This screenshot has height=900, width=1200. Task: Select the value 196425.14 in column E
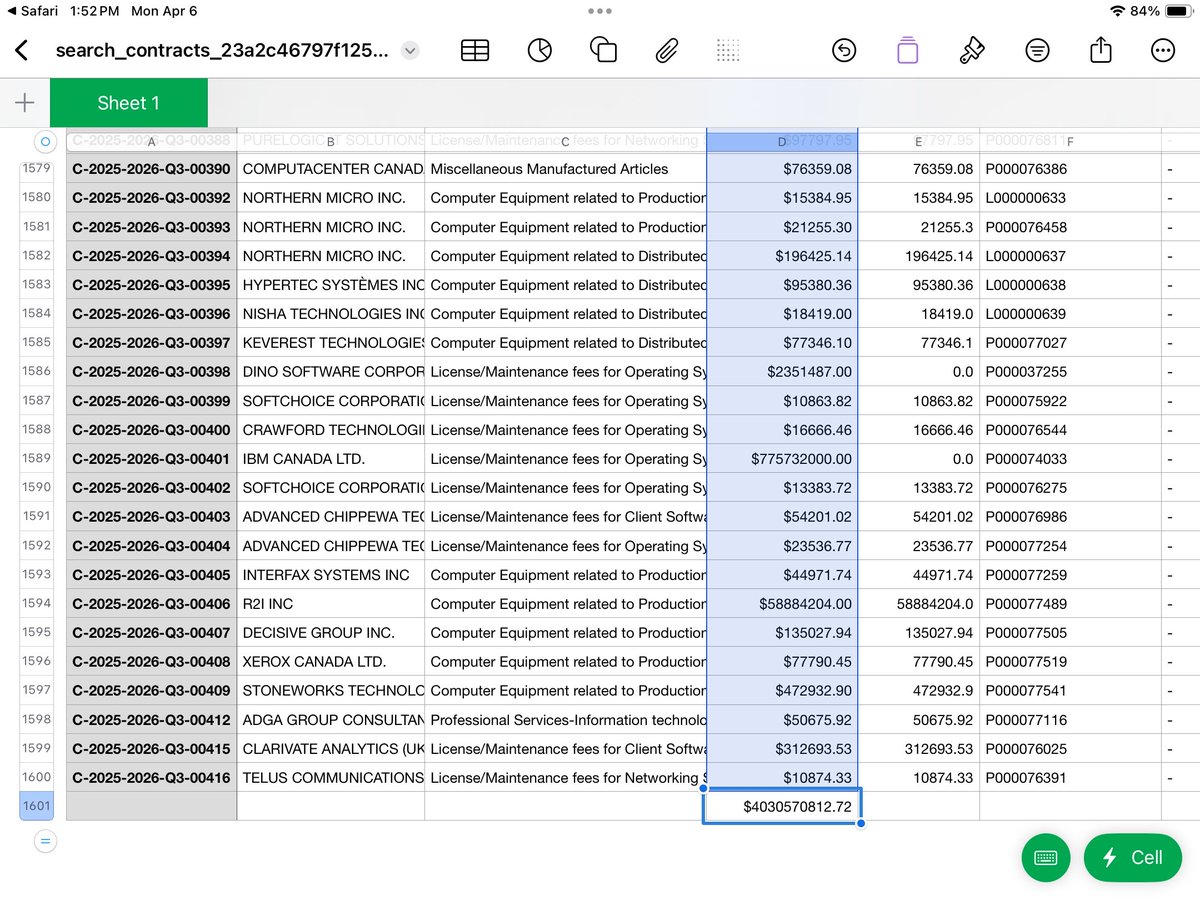click(x=919, y=256)
